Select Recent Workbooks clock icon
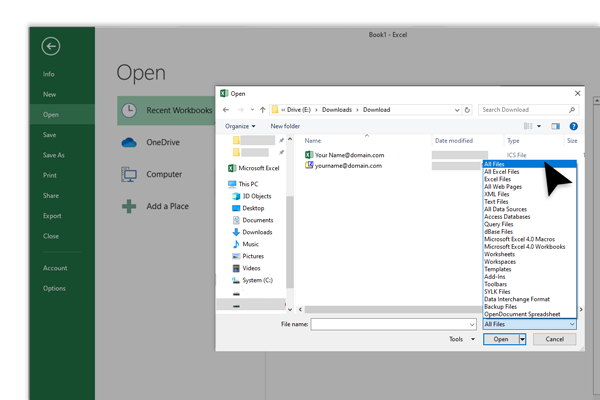Viewport: 600px width, 400px height. coord(129,110)
